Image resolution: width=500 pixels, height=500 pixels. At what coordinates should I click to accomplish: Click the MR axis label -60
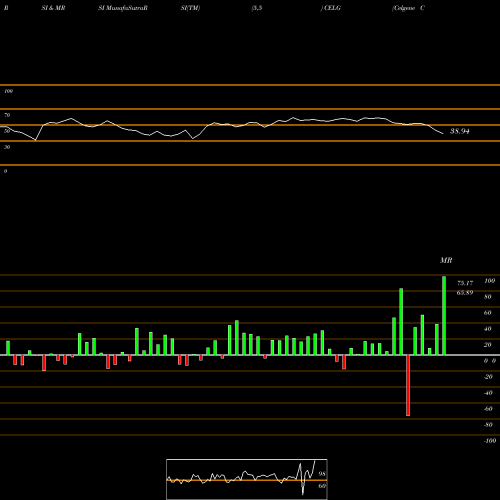[x=488, y=409]
